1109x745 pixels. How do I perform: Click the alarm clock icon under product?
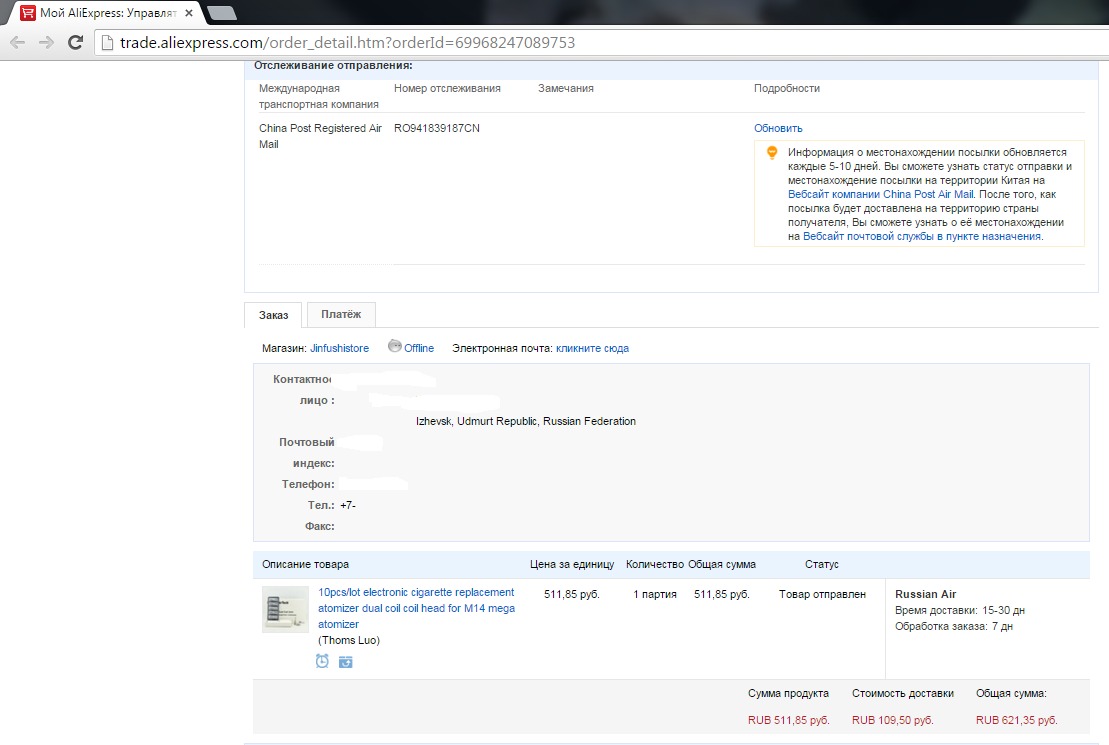point(322,661)
